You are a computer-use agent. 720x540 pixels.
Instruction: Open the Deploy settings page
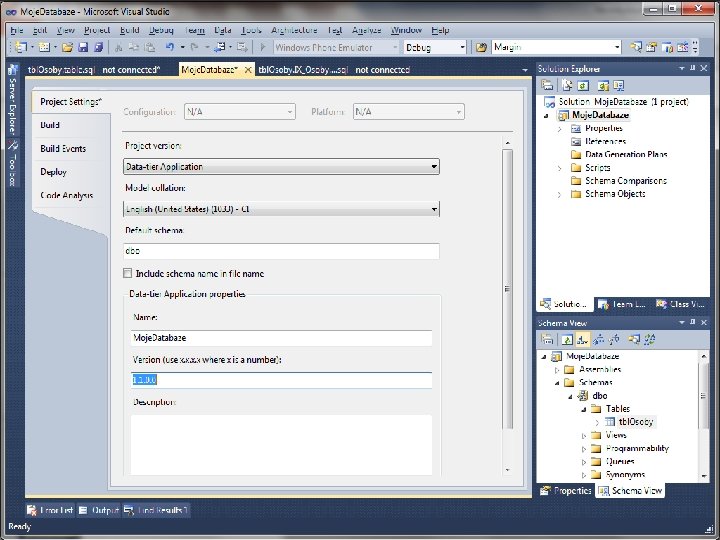(53, 172)
